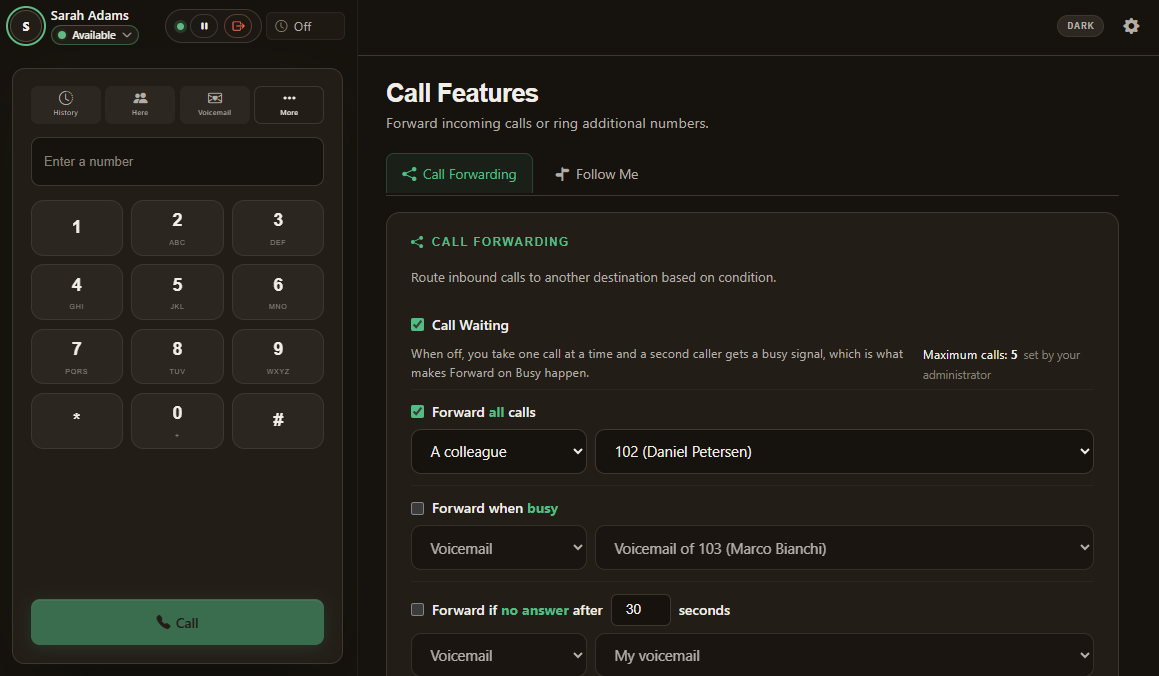The width and height of the screenshot is (1159, 676).
Task: Dial digit 6 MNO on keypad
Action: pyautogui.click(x=278, y=292)
